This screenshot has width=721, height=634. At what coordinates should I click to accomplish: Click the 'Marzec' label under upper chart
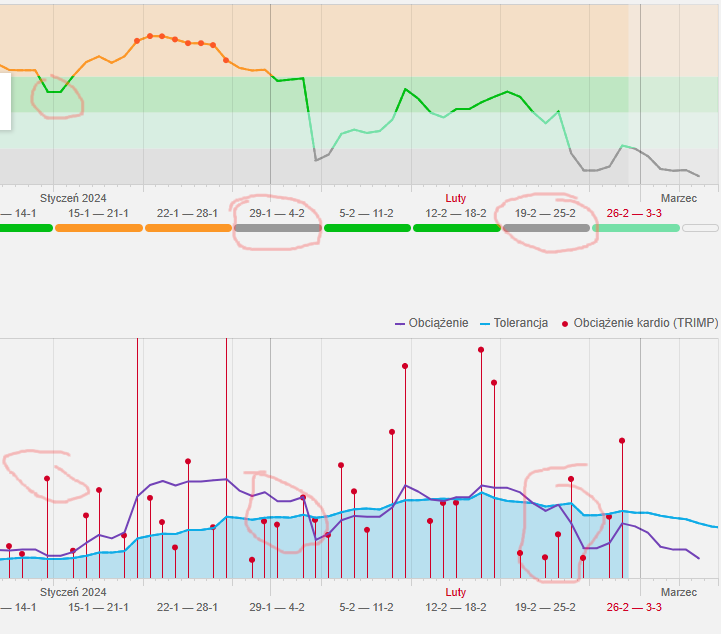pos(679,198)
